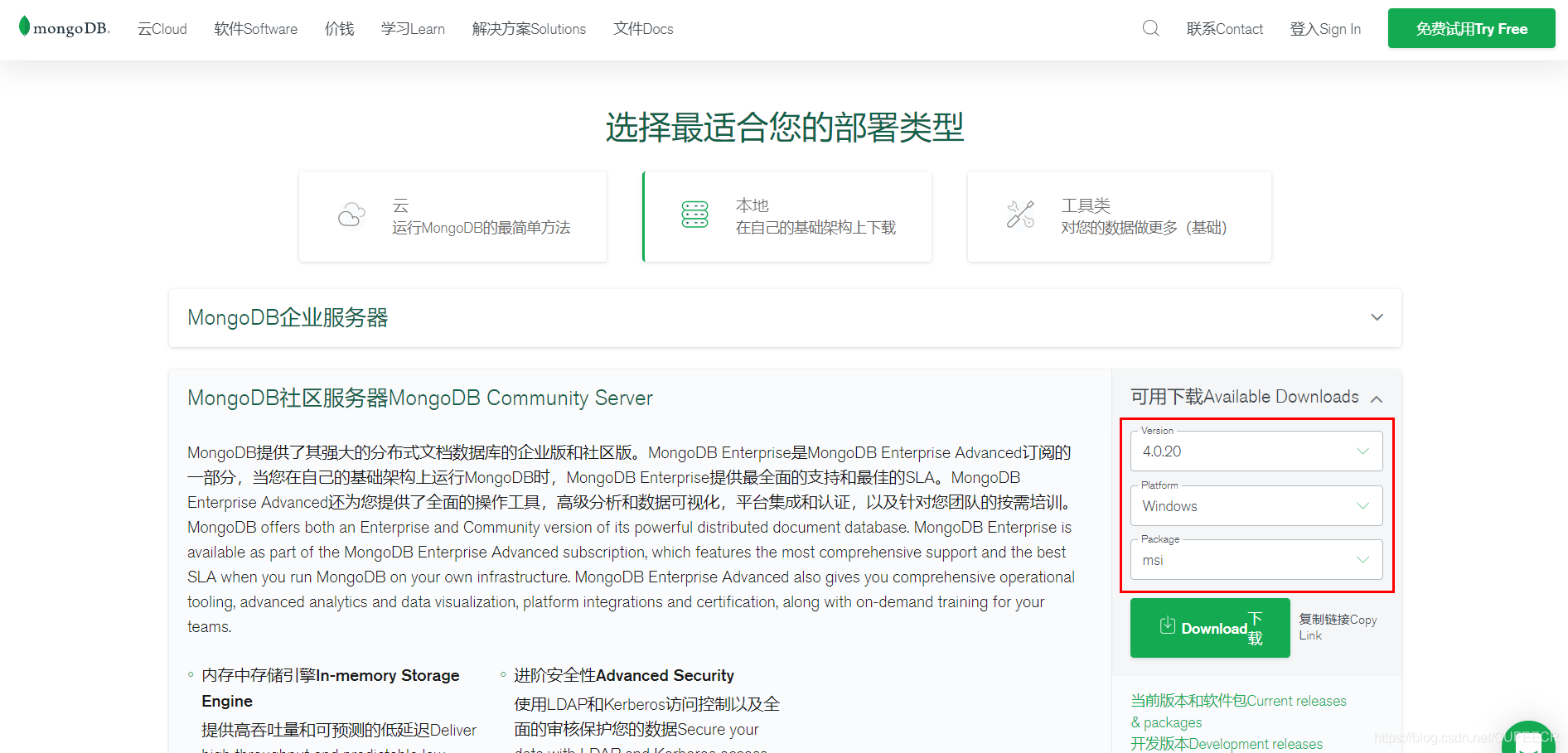The width and height of the screenshot is (1568, 753).
Task: Open the search magnifier icon
Action: [x=1150, y=29]
